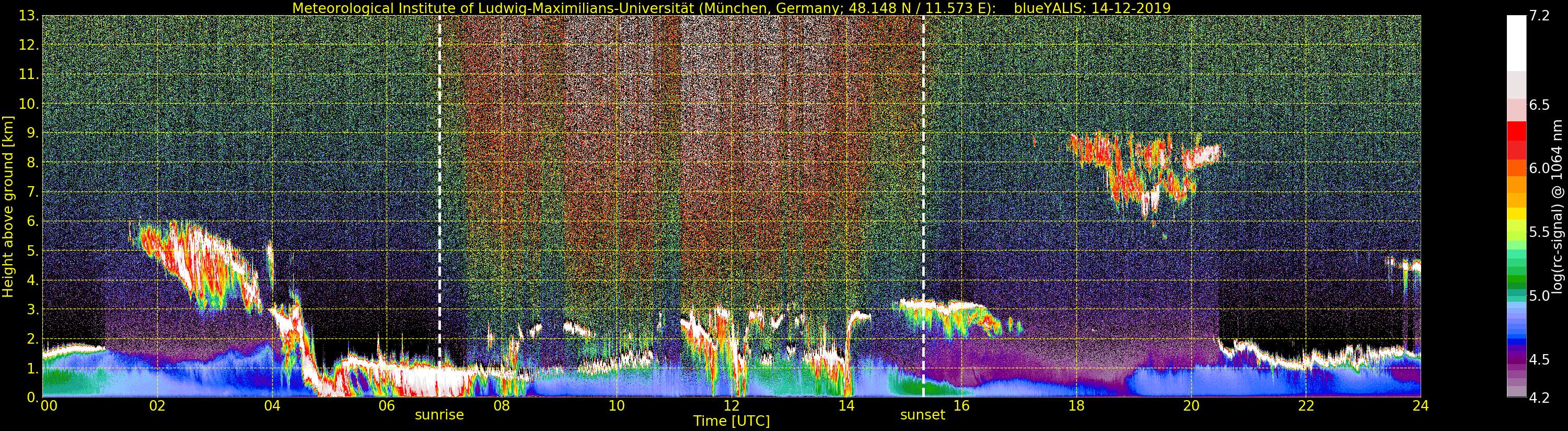Click the x-axis tick label '18'

(x=1076, y=406)
